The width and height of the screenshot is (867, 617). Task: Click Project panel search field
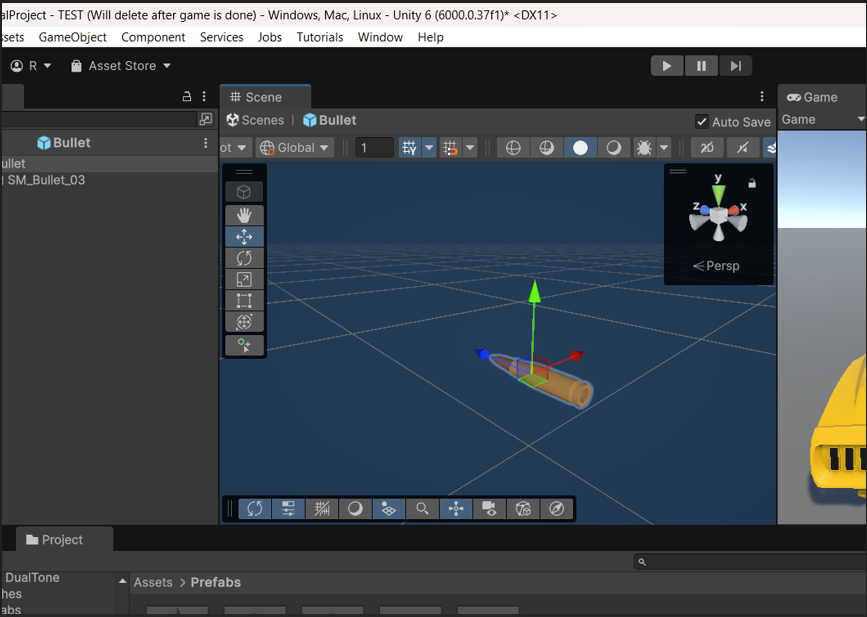[751, 562]
